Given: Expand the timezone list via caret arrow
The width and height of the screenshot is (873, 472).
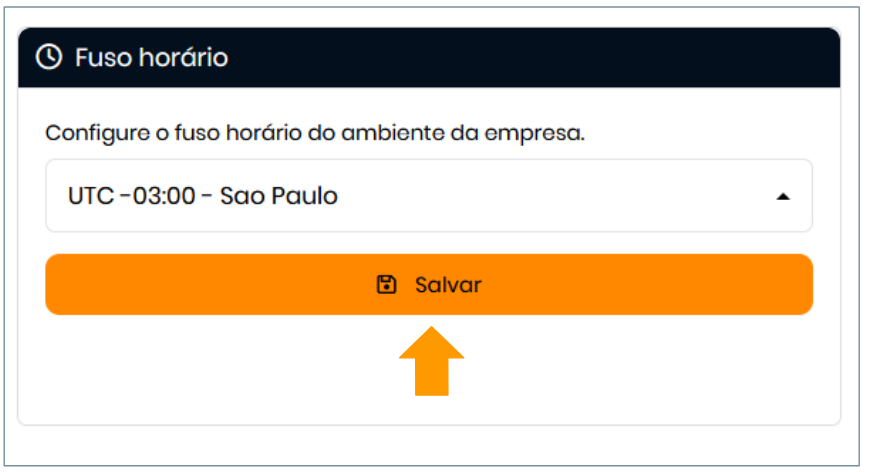Looking at the screenshot, I should (x=783, y=197).
